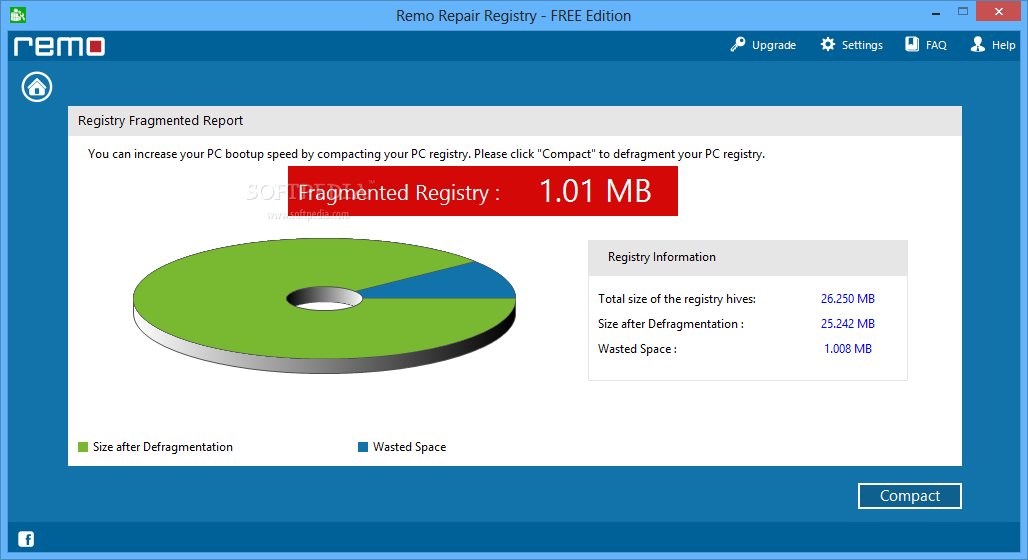Open the Facebook icon in footer

(26, 539)
